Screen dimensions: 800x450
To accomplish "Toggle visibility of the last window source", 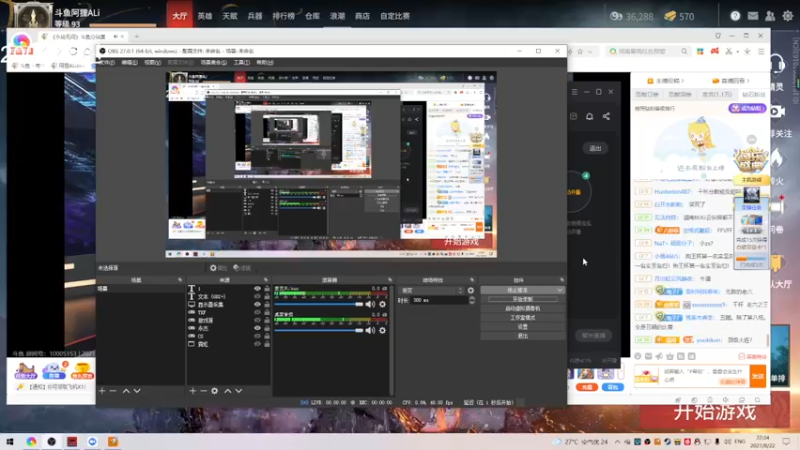I will tap(257, 344).
